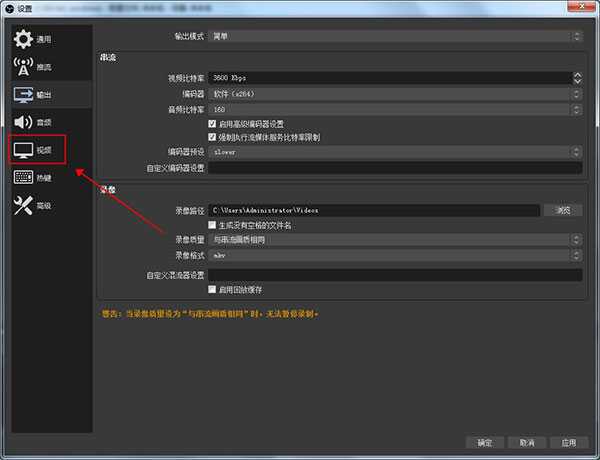The height and width of the screenshot is (460, 600).
Task: Expand the 录像格式 mkv dropdown
Action: (395, 255)
